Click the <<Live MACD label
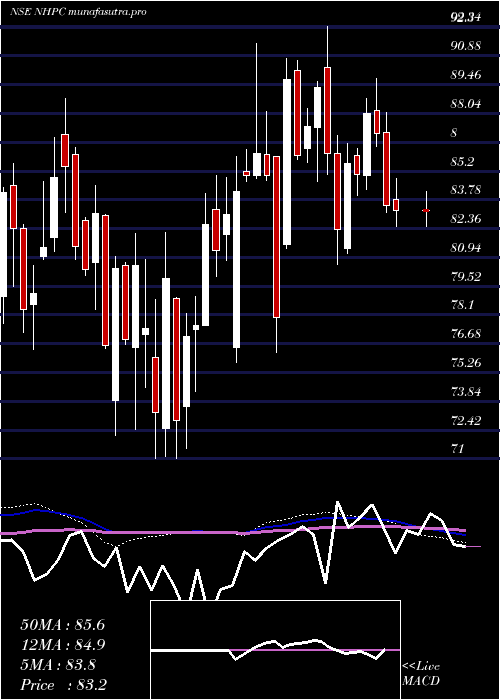The image size is (500, 700). point(421,674)
